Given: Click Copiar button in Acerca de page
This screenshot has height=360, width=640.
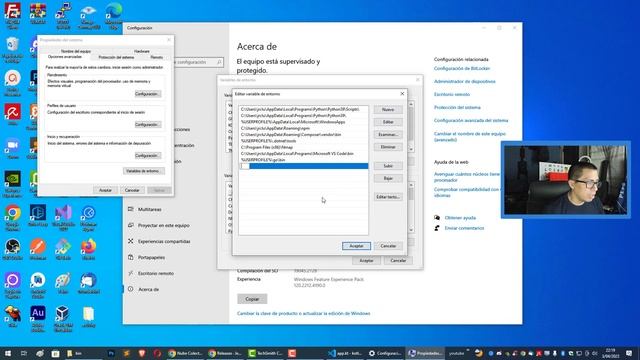Looking at the screenshot, I should click(252, 299).
